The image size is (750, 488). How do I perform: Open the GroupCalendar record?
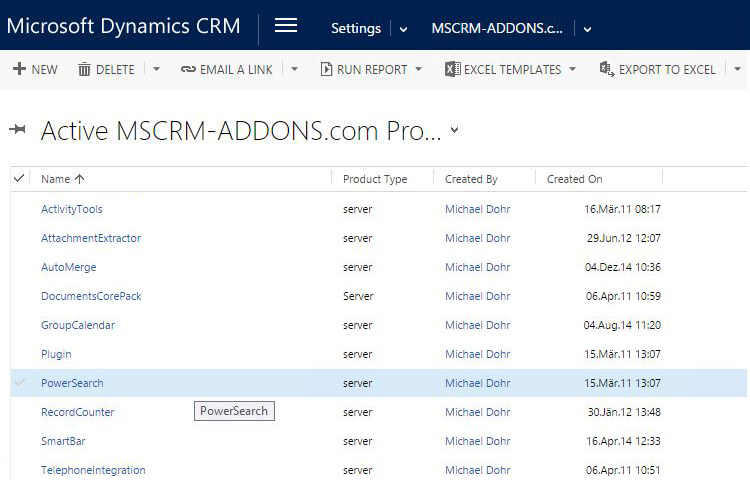[x=78, y=325]
